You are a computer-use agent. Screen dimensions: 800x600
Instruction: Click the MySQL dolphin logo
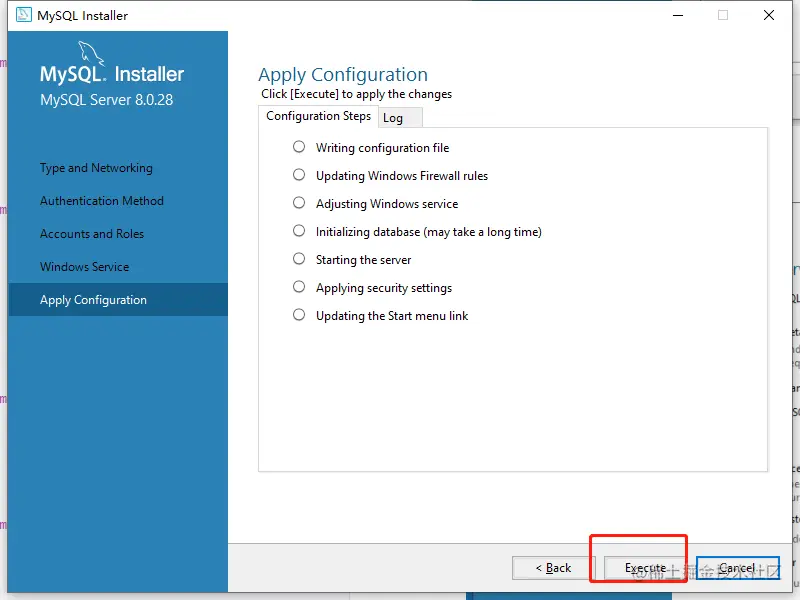click(91, 53)
